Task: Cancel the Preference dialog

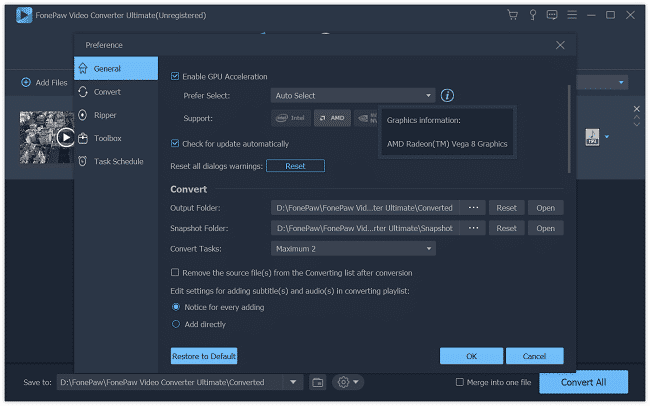Action: 534,356
